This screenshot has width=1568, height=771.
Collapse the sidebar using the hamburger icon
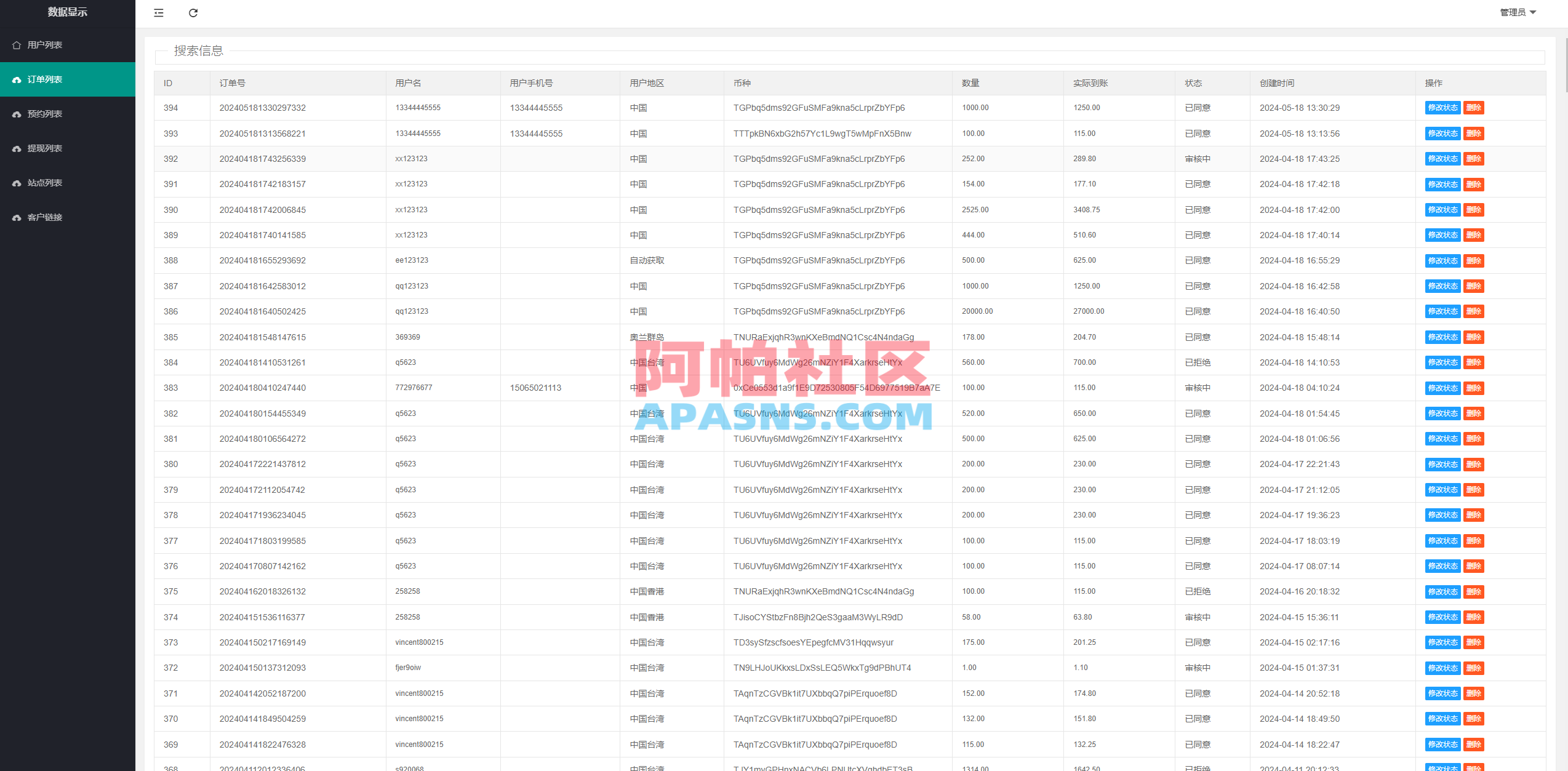[158, 13]
